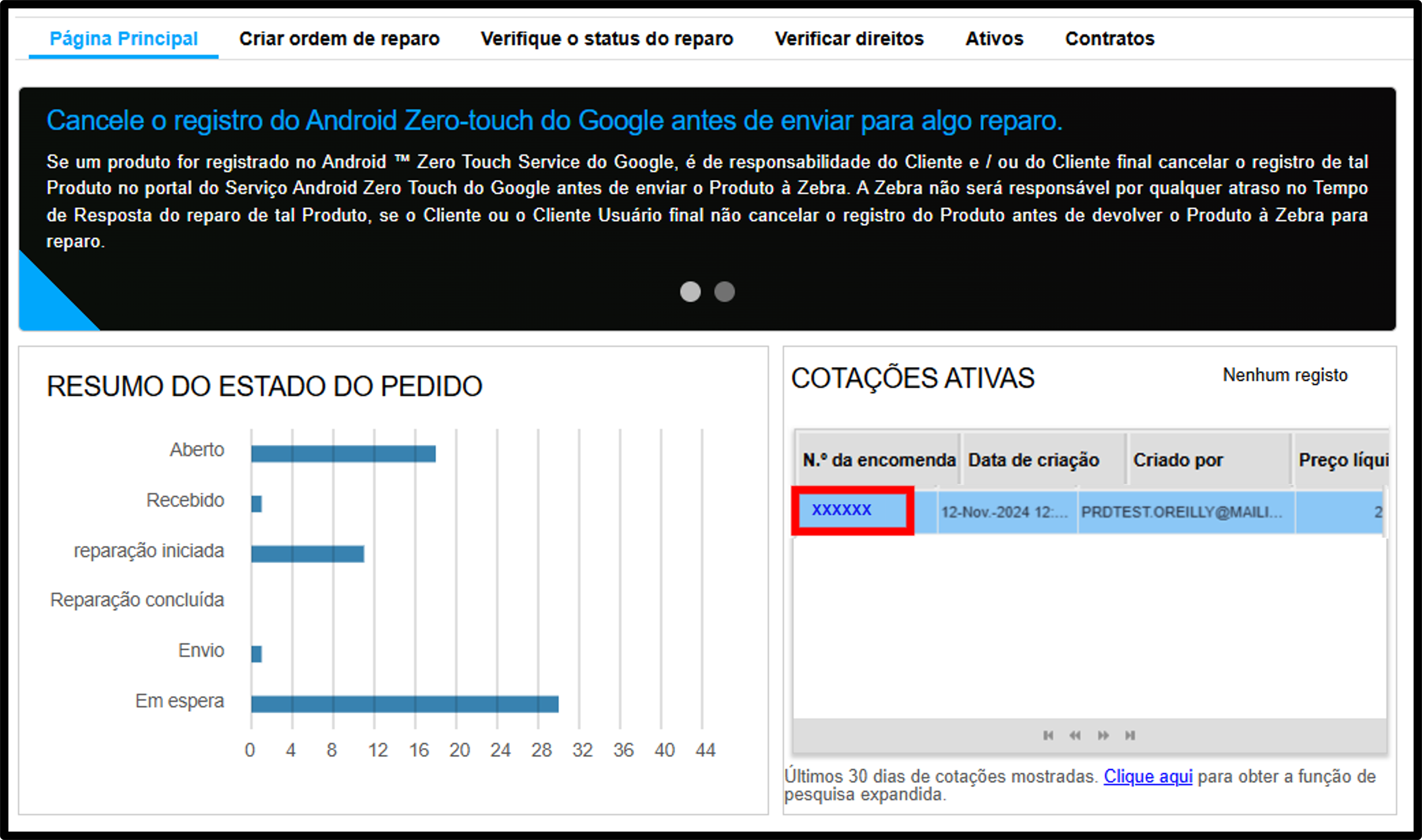The width and height of the screenshot is (1422, 840).
Task: Select the second carousel dot indicator
Action: click(x=724, y=292)
